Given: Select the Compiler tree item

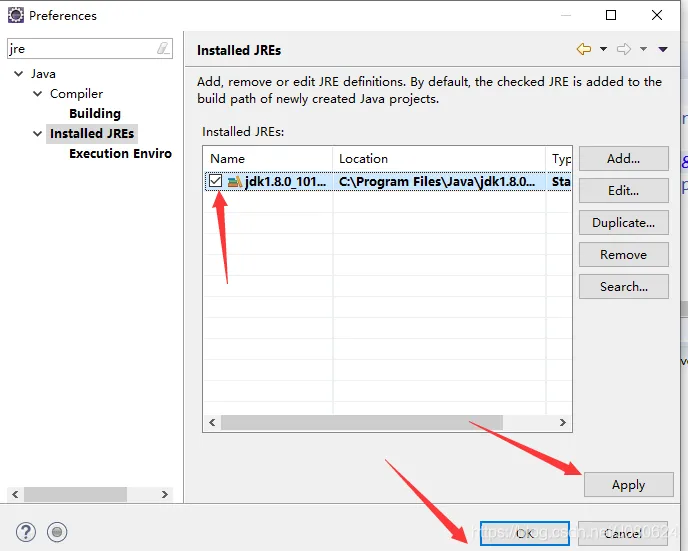Looking at the screenshot, I should [x=76, y=93].
